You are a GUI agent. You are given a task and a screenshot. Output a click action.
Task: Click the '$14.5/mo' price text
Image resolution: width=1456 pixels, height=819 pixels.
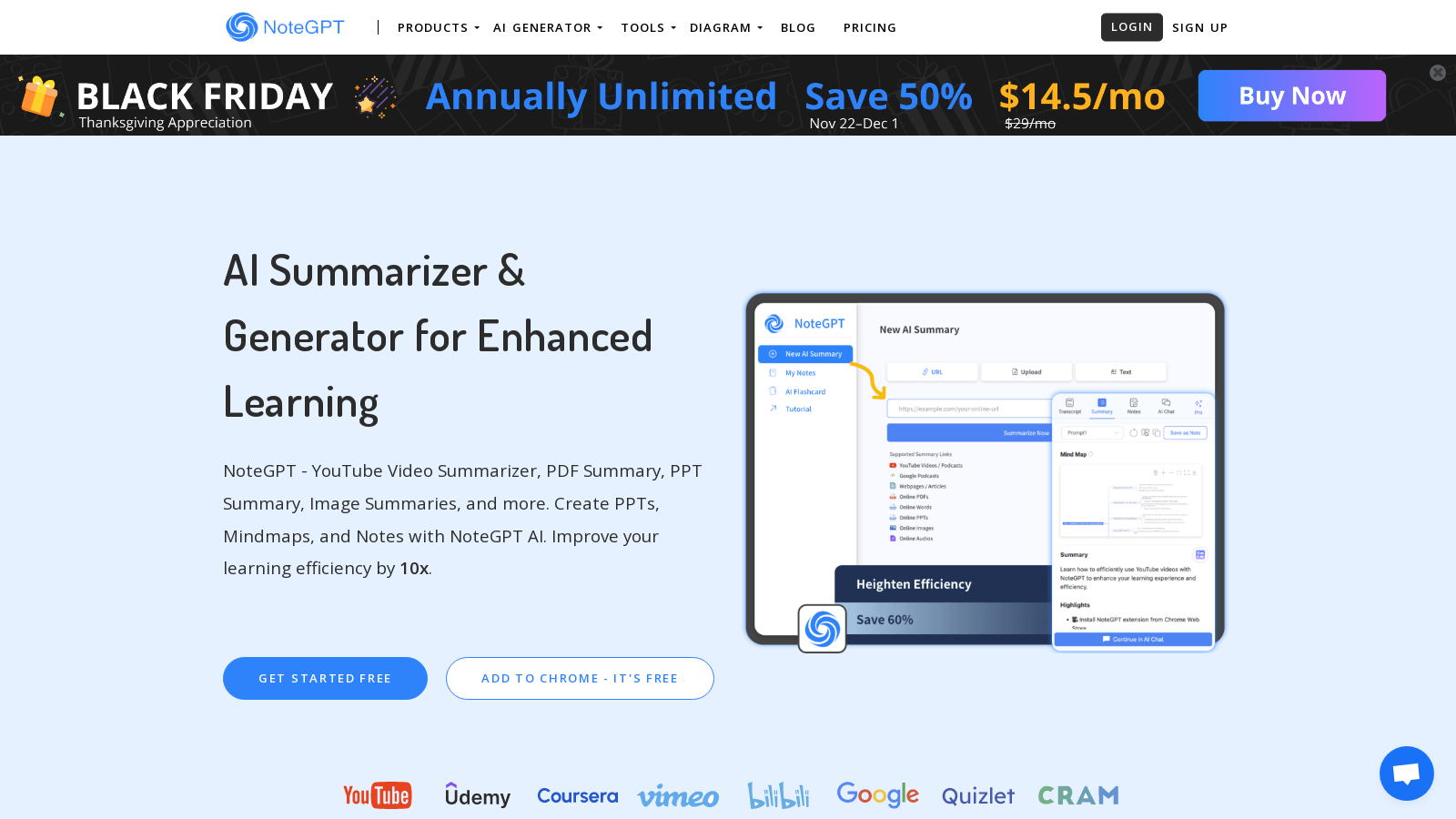(x=1082, y=96)
